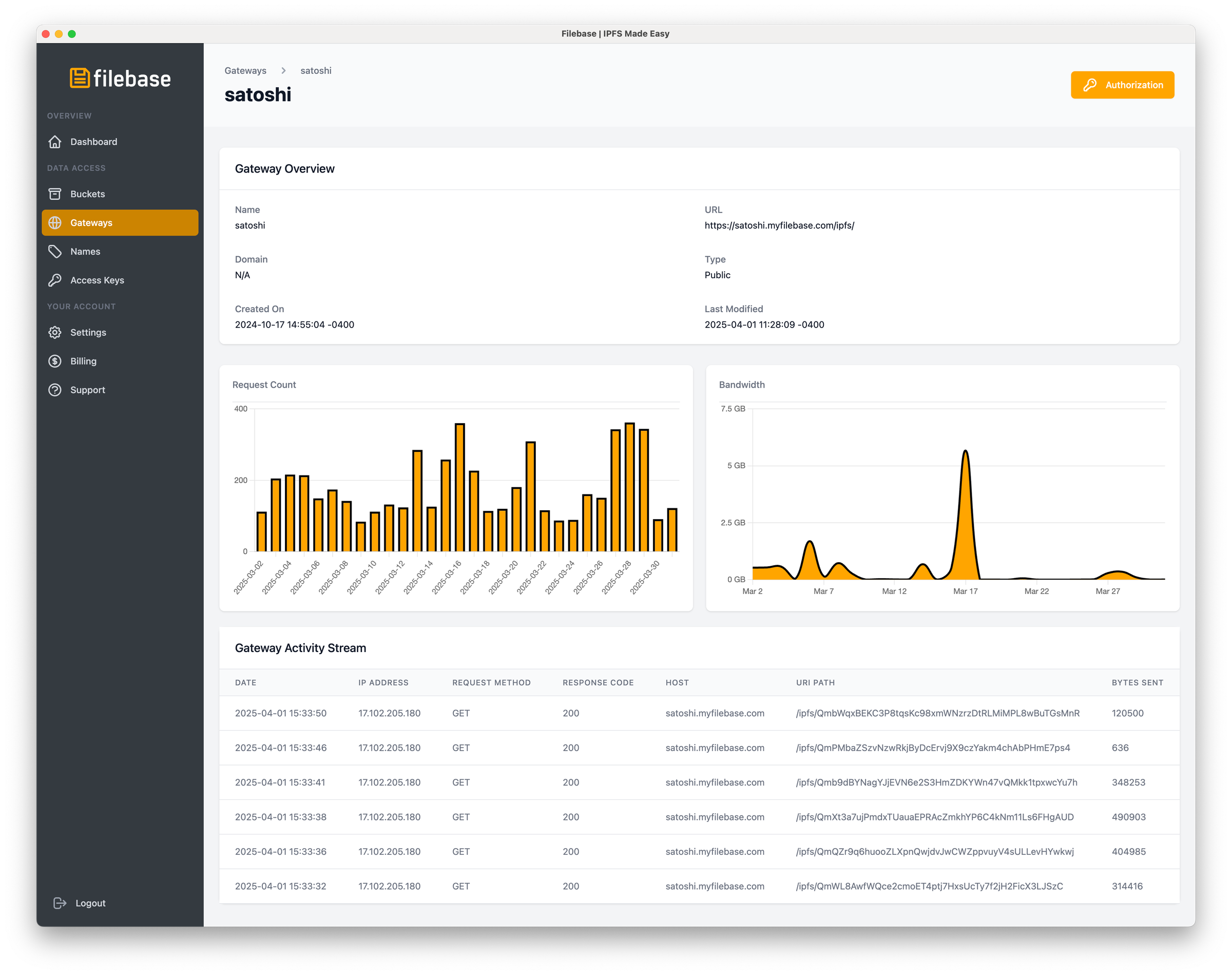Click the Gateways globe icon
This screenshot has height=975, width=1232.
click(55, 223)
